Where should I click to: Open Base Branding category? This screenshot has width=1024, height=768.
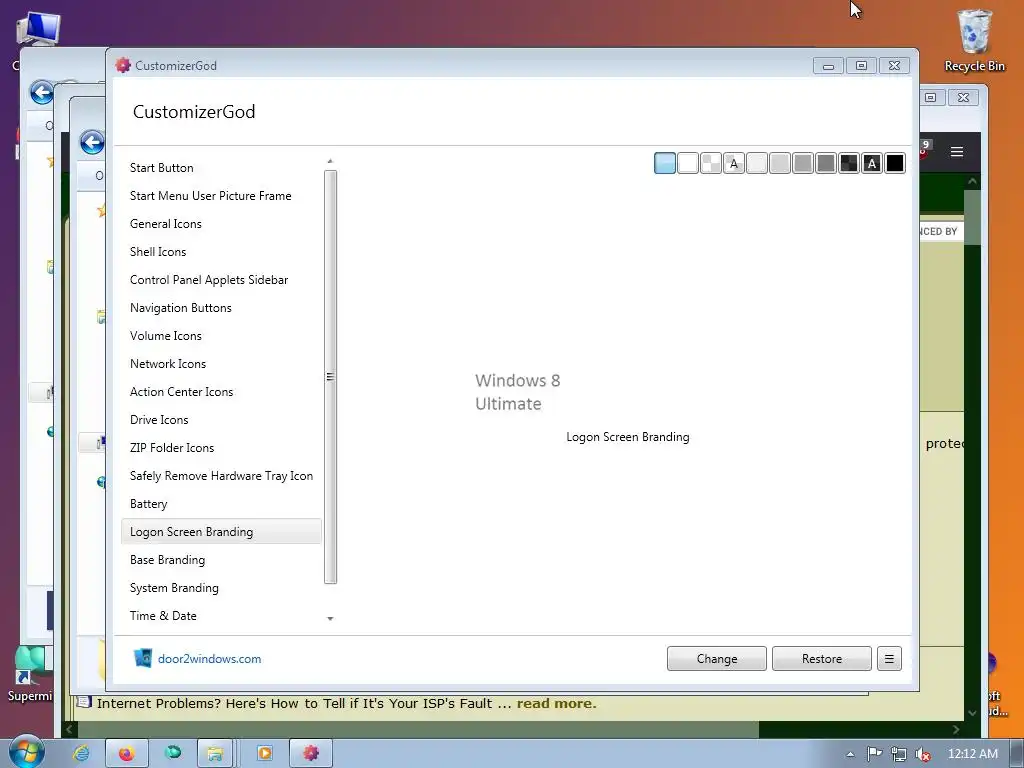click(x=221, y=560)
